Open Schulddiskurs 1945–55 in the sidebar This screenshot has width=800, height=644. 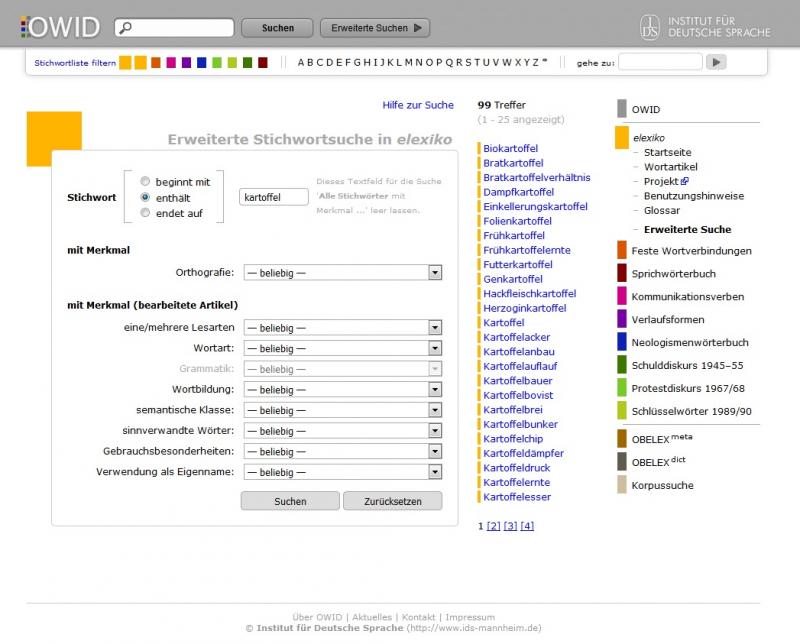pos(687,366)
